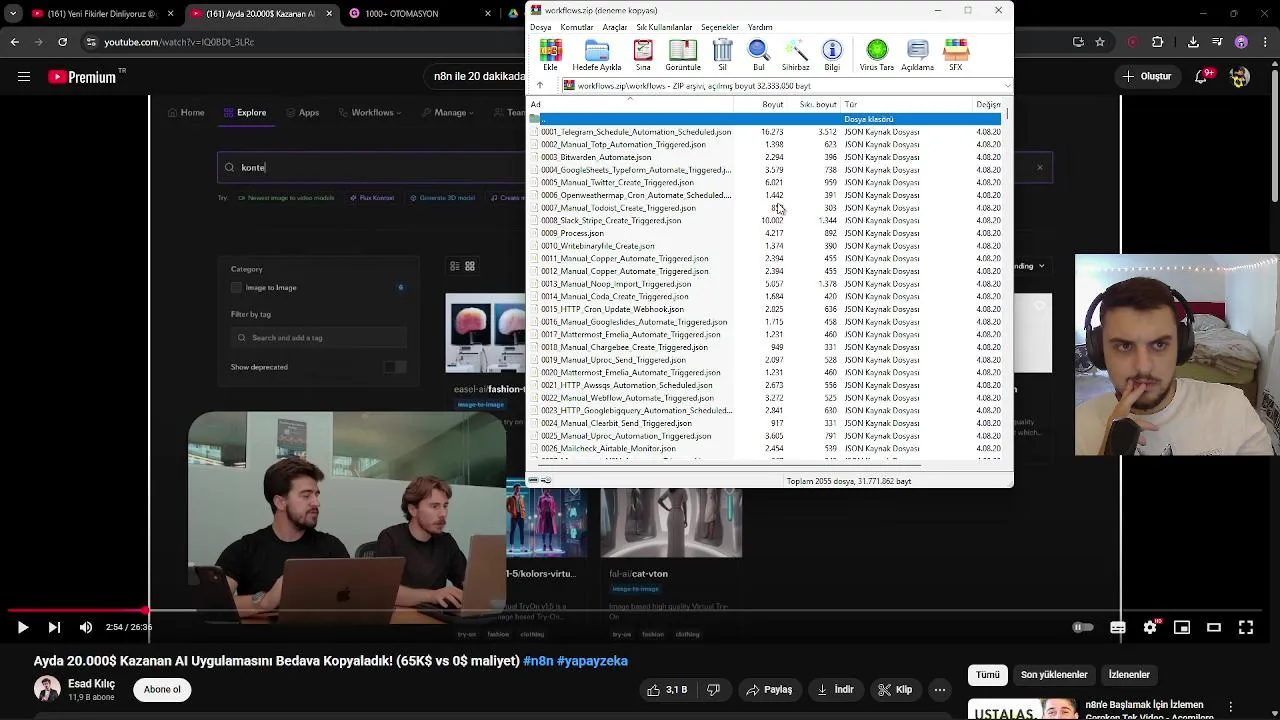Go up one folder in WinRAR
The image size is (1280, 720).
[x=540, y=86]
